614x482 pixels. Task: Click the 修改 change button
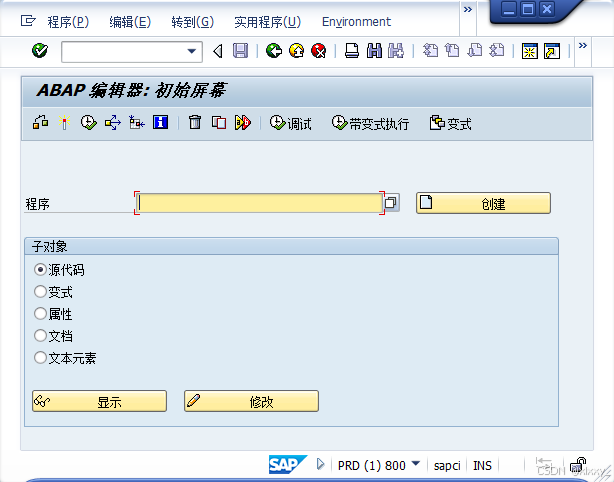pos(251,401)
